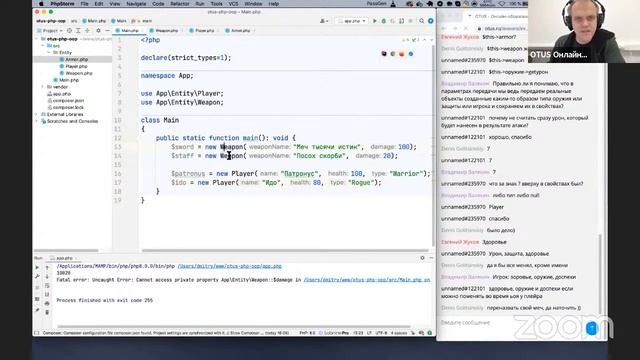Screen dimensions: 640x360
Task: Click the blue send button in chat
Action: point(591,328)
